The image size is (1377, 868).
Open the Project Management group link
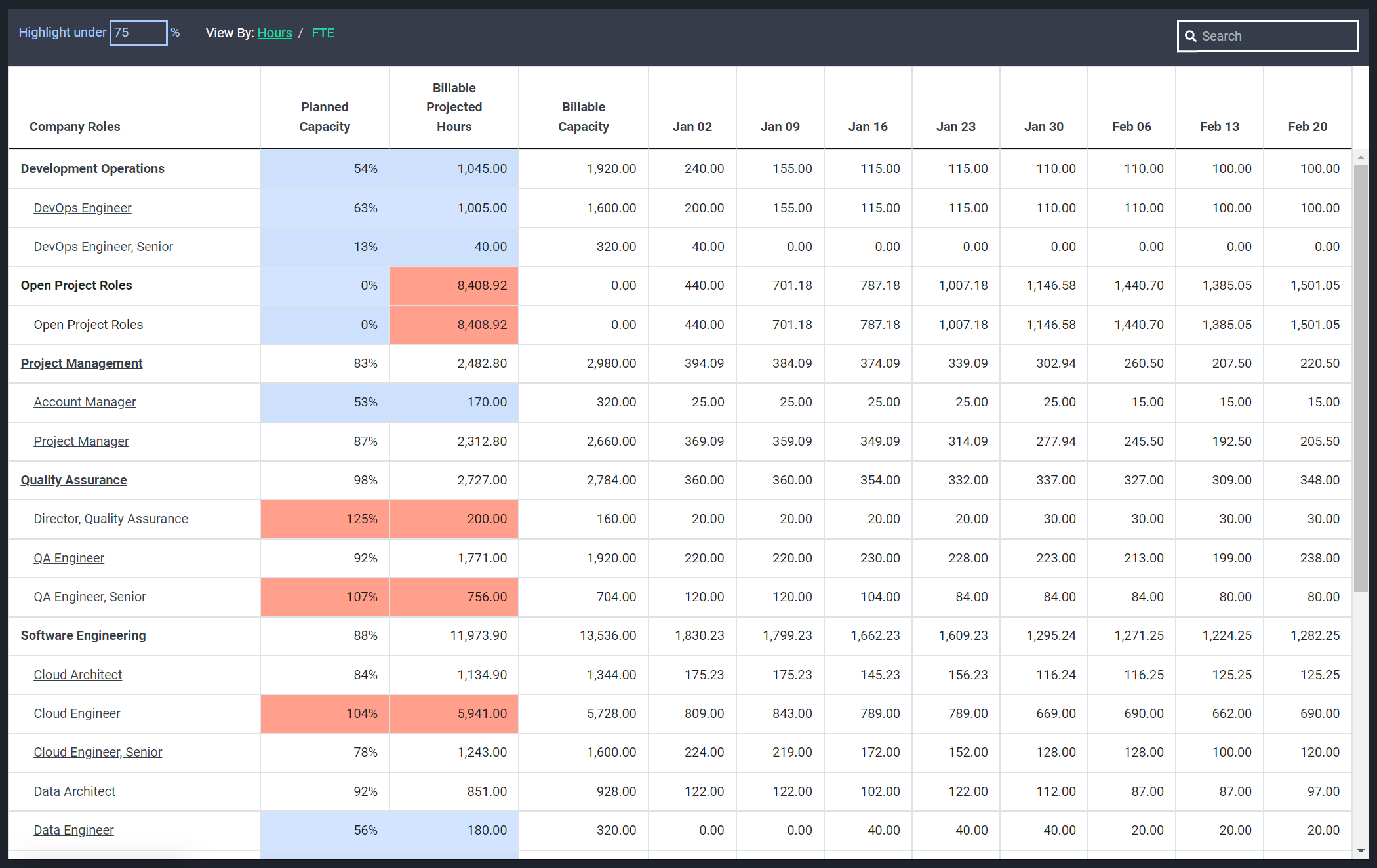81,363
